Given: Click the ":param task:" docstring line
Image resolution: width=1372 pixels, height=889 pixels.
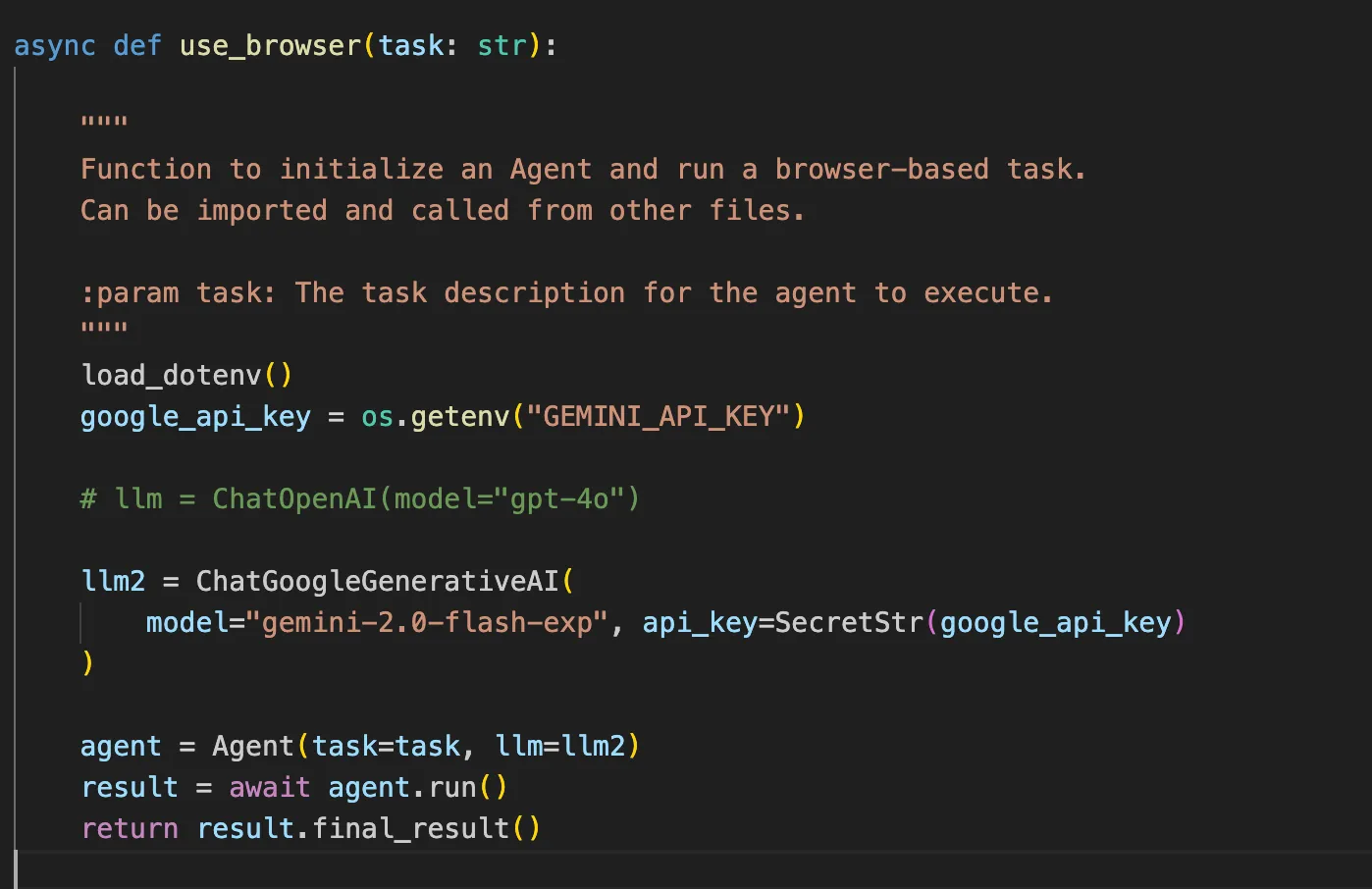Looking at the screenshot, I should (x=567, y=292).
